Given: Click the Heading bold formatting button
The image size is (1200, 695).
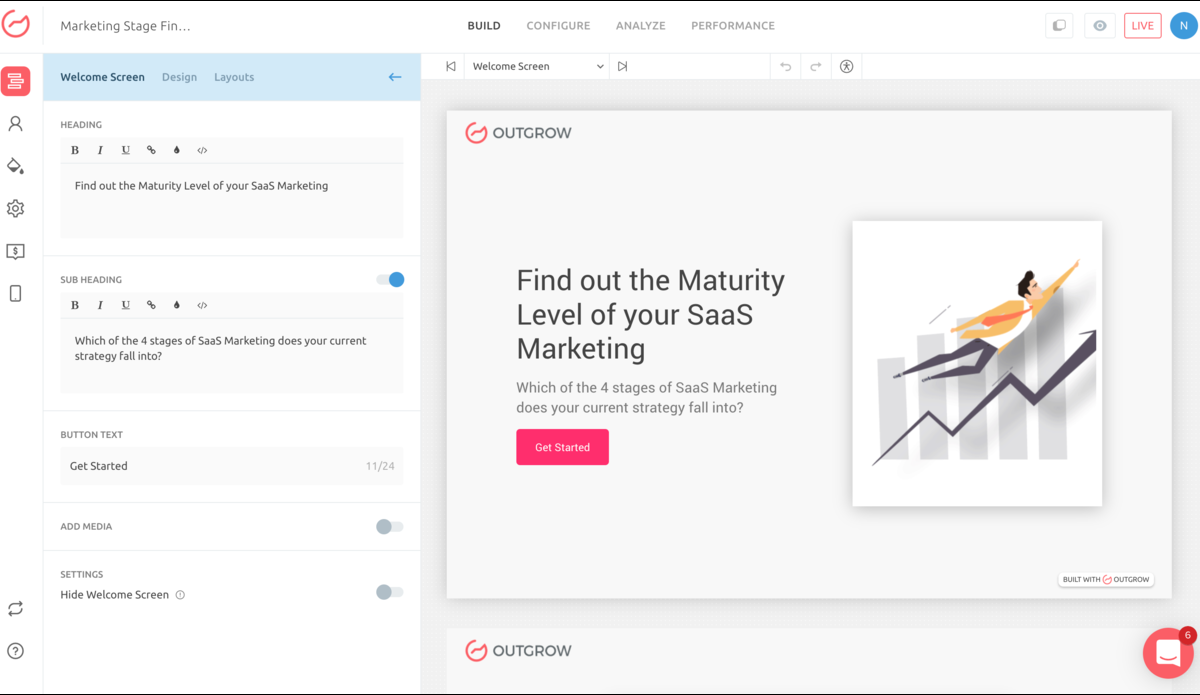Looking at the screenshot, I should (x=75, y=150).
